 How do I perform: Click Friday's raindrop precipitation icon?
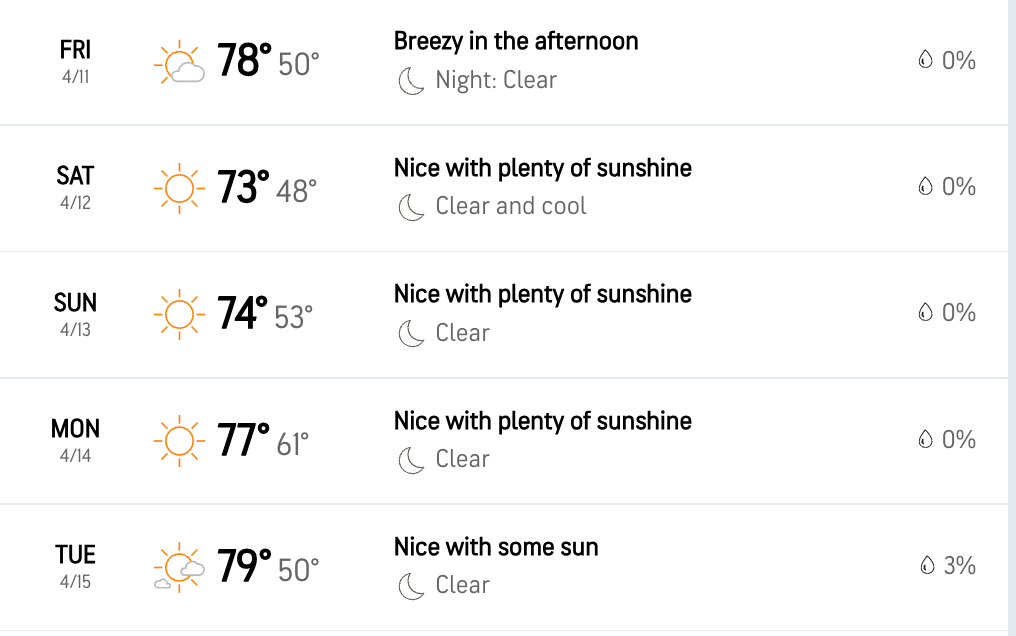tap(925, 60)
